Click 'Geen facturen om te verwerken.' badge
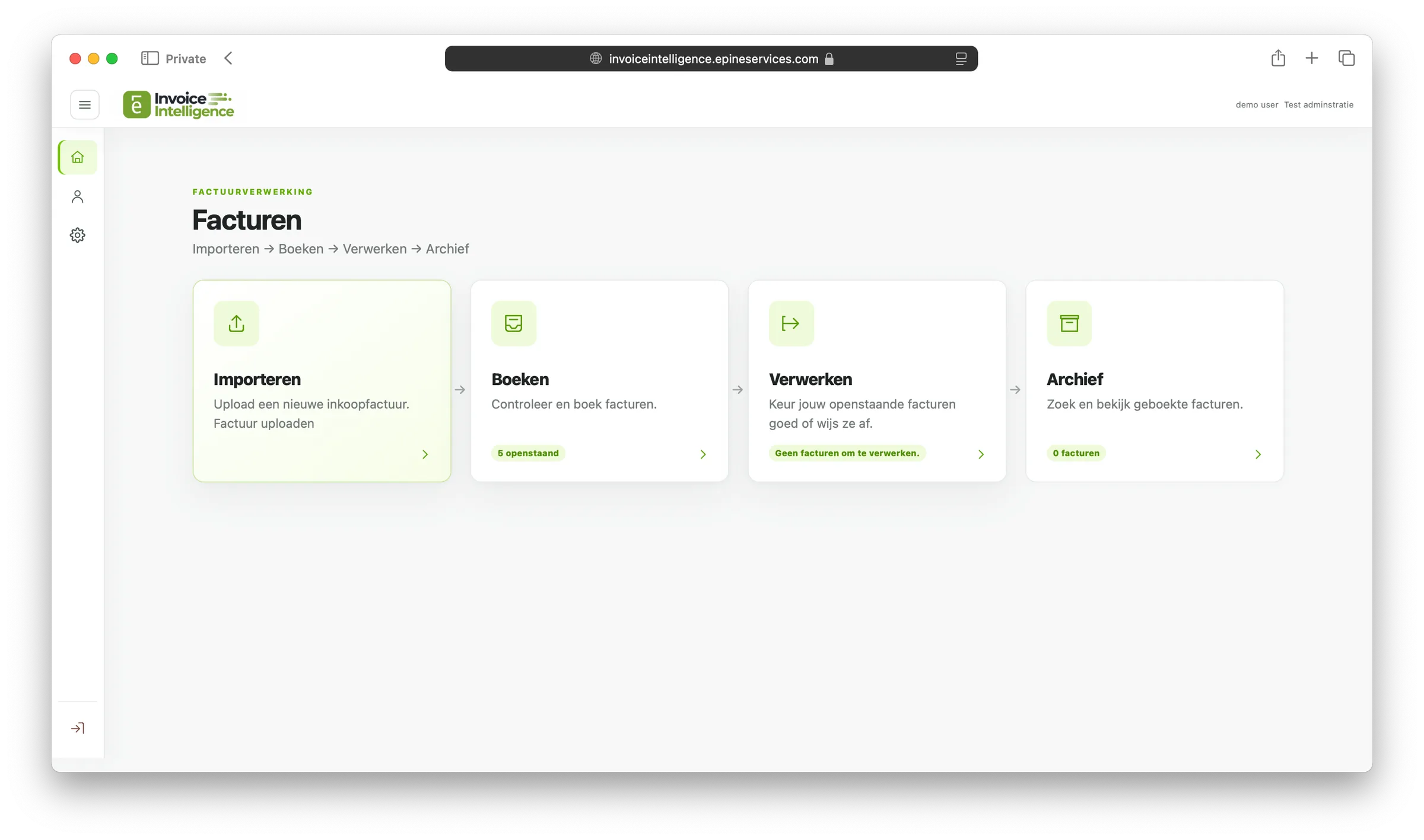Image resolution: width=1424 pixels, height=840 pixels. point(847,453)
